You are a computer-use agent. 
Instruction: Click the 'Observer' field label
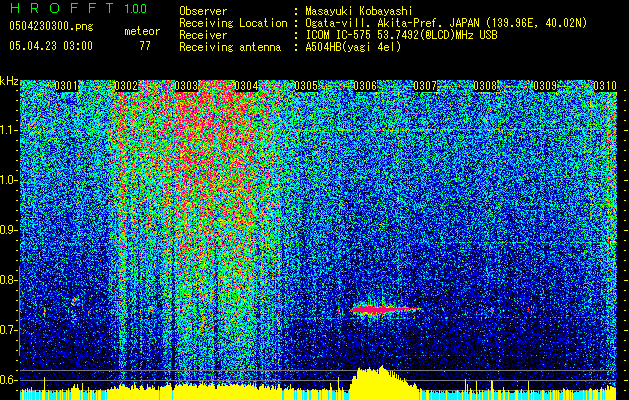point(203,11)
